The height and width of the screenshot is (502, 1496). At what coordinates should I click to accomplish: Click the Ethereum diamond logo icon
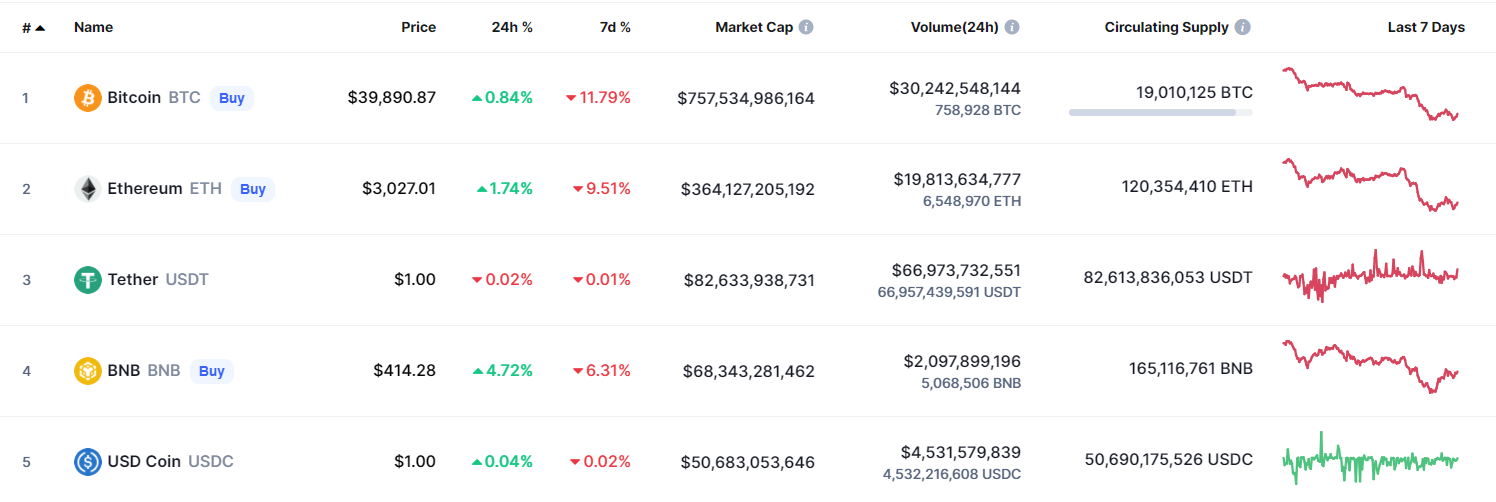[88, 189]
